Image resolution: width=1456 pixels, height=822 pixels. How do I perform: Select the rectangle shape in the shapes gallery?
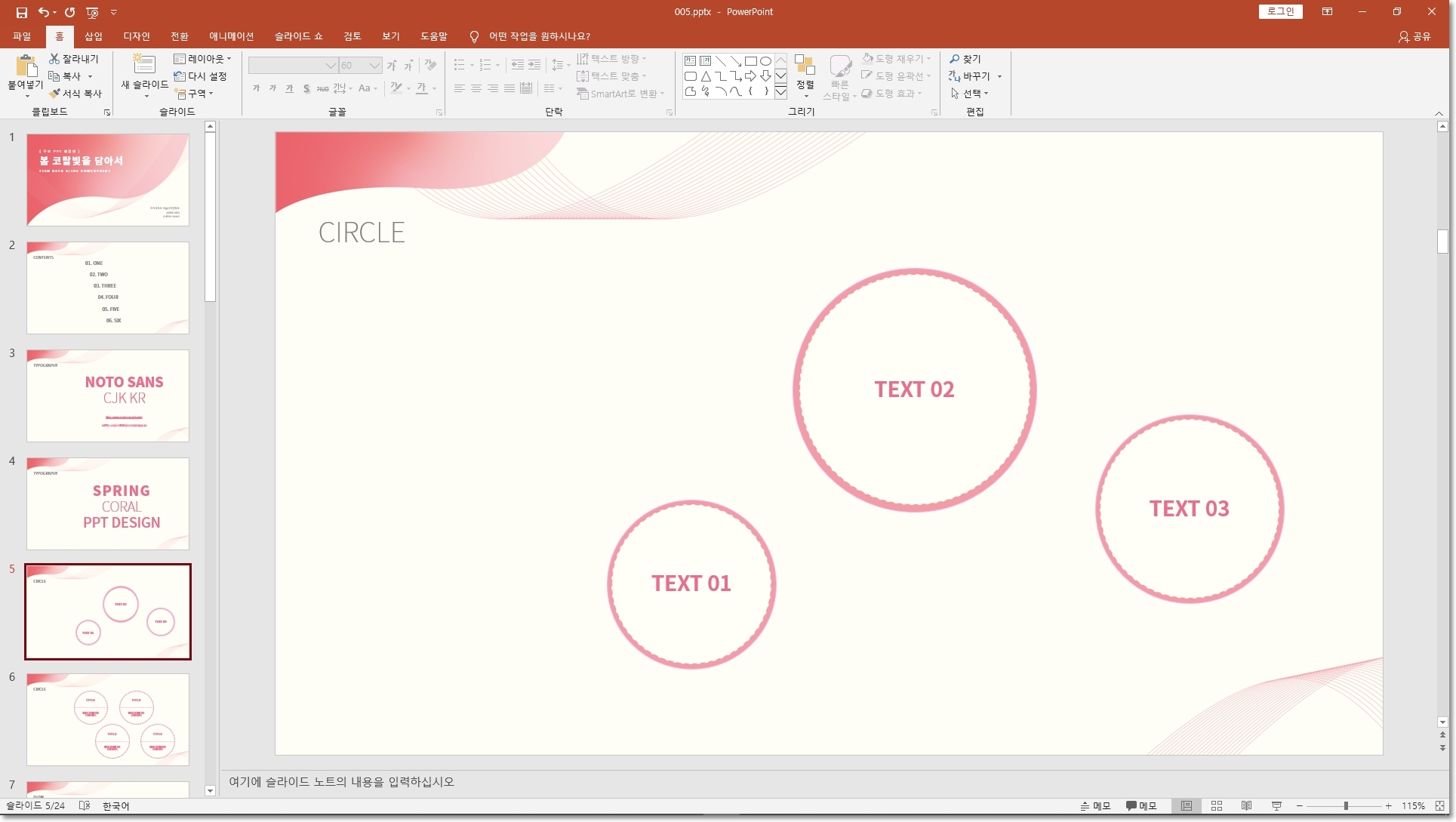[750, 61]
